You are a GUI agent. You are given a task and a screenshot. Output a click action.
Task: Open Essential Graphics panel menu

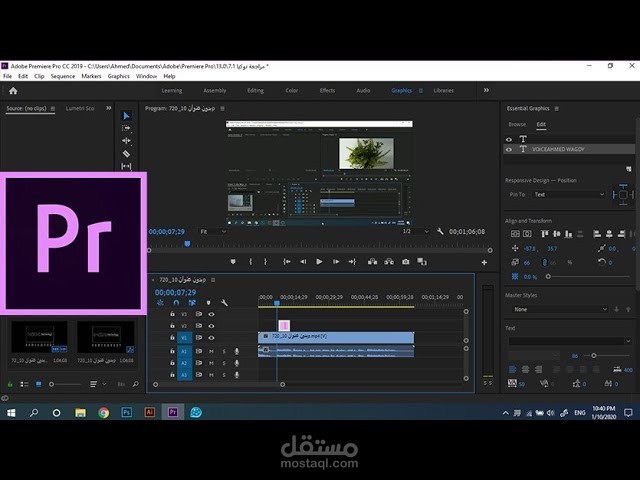(x=557, y=109)
